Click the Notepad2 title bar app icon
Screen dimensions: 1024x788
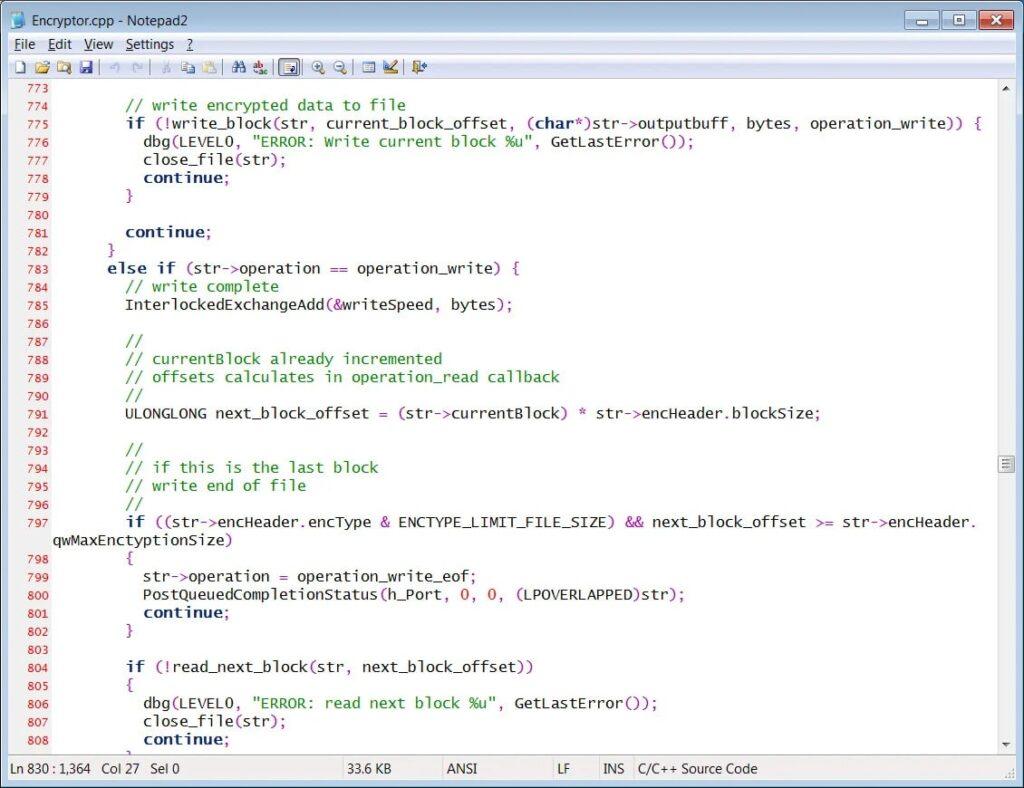[x=18, y=20]
